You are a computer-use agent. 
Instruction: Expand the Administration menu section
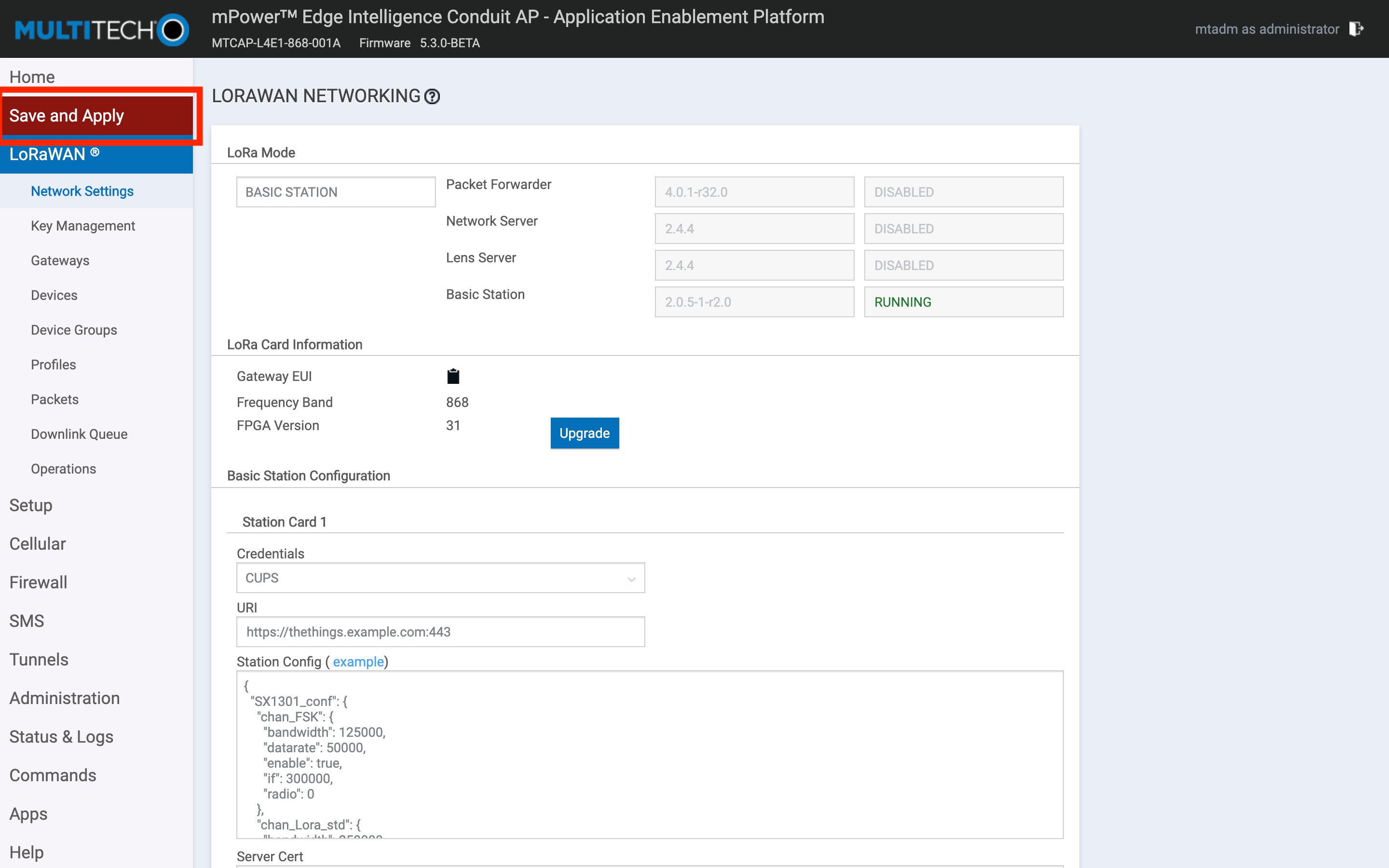point(64,698)
